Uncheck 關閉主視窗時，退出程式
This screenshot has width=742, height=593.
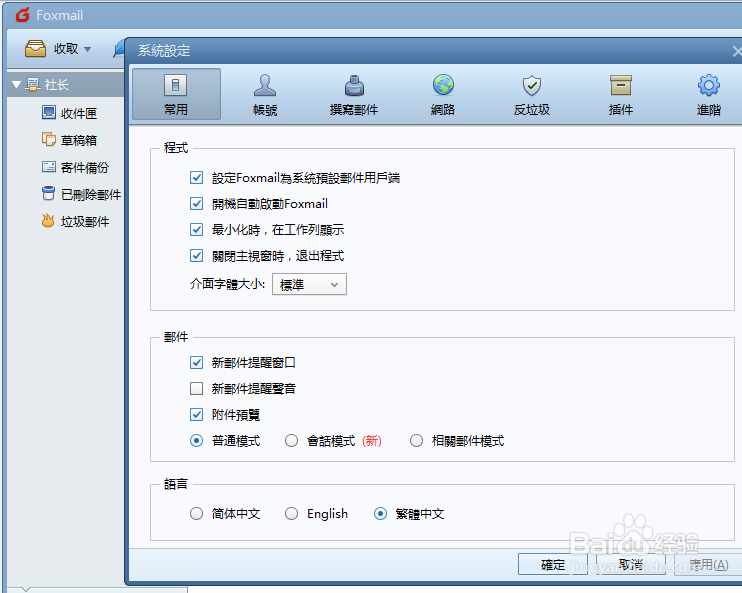pyautogui.click(x=196, y=256)
